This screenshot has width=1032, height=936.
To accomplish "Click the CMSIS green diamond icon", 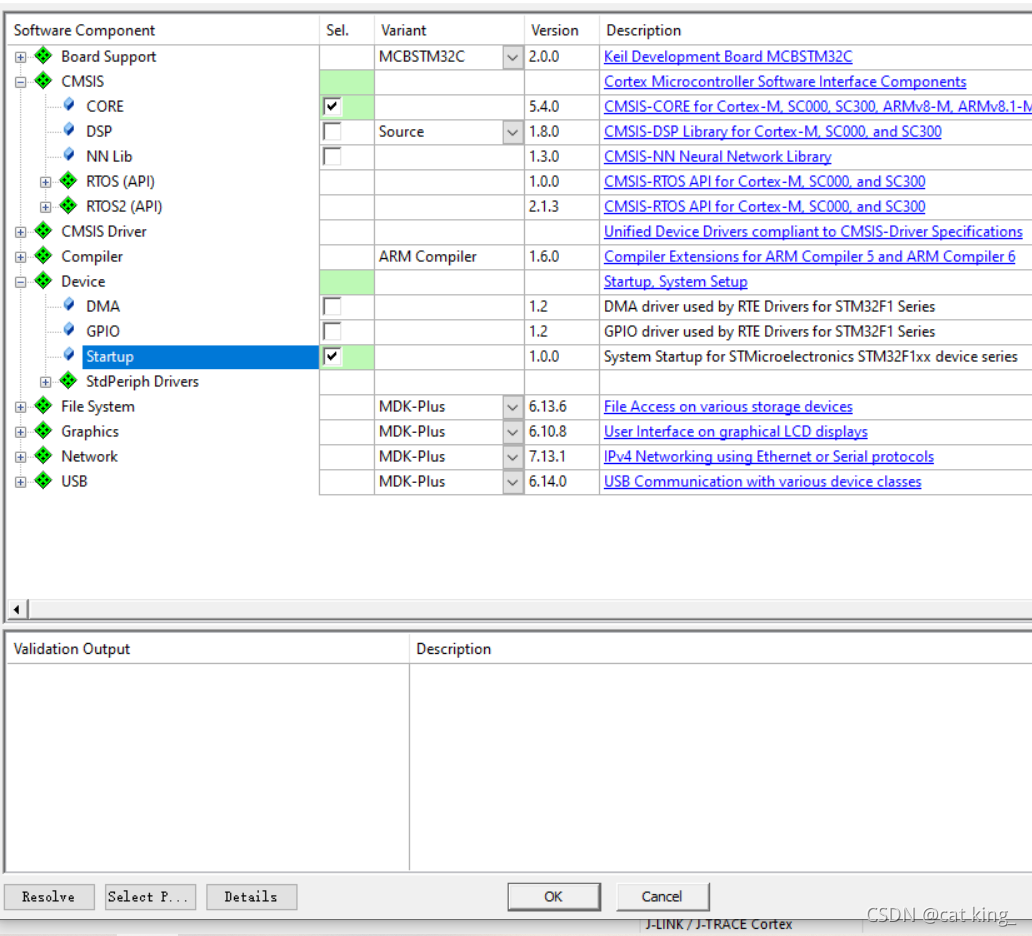I will pyautogui.click(x=43, y=81).
